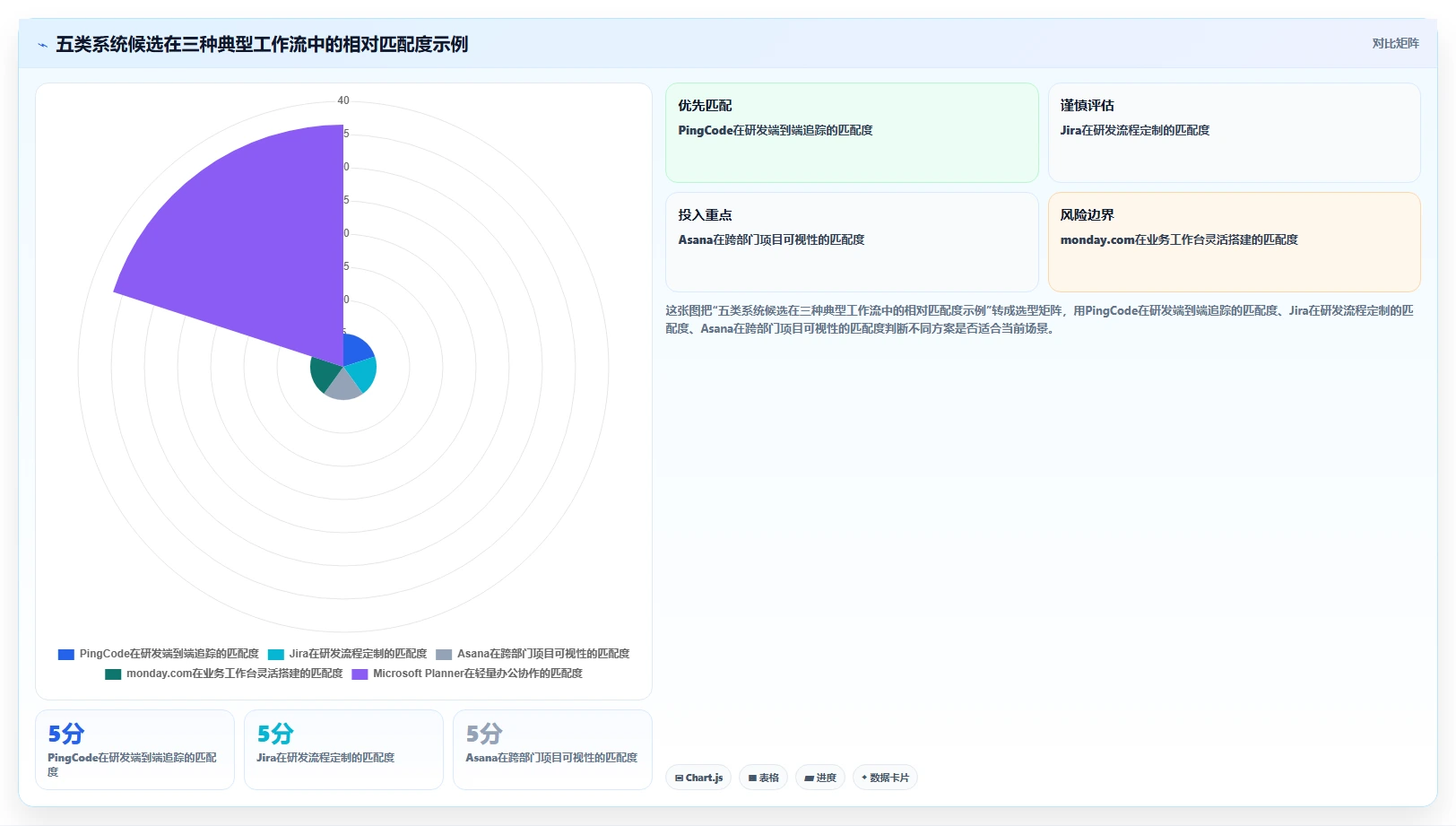Toggle the Microsoft Planner legend color box
1456x826 pixels.
(x=360, y=674)
